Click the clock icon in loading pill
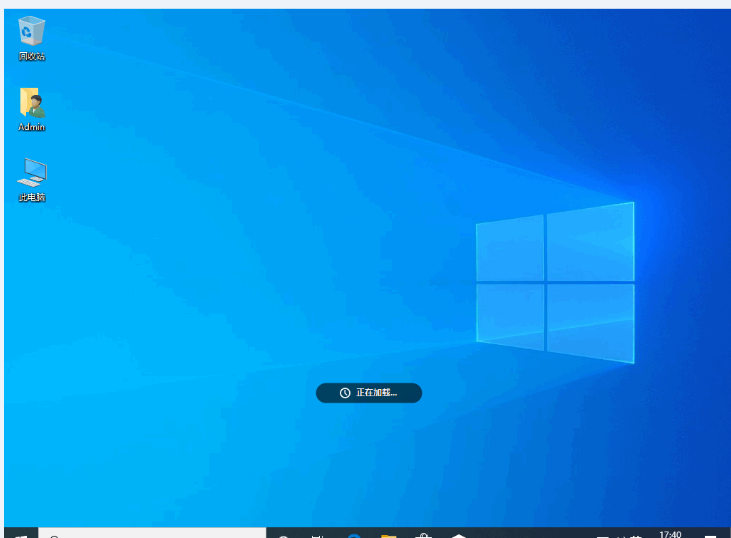Viewport: 731px width, 538px height. (x=345, y=393)
